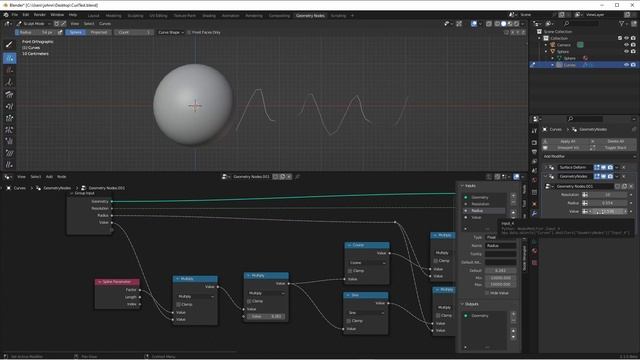
Task: Open the node editor Add menu
Action: (49, 177)
